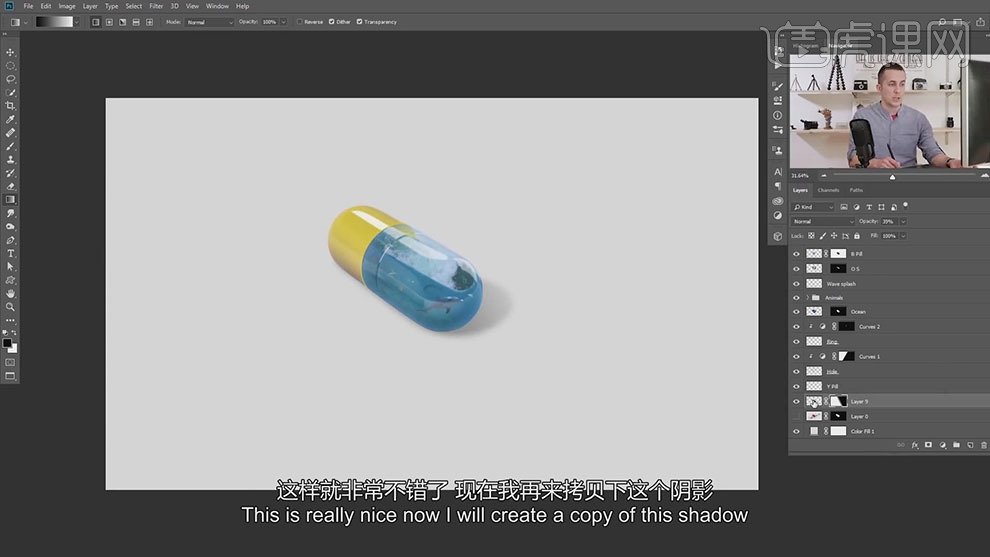Image resolution: width=990 pixels, height=557 pixels.
Task: Select the Eraser tool
Action: coord(10,186)
